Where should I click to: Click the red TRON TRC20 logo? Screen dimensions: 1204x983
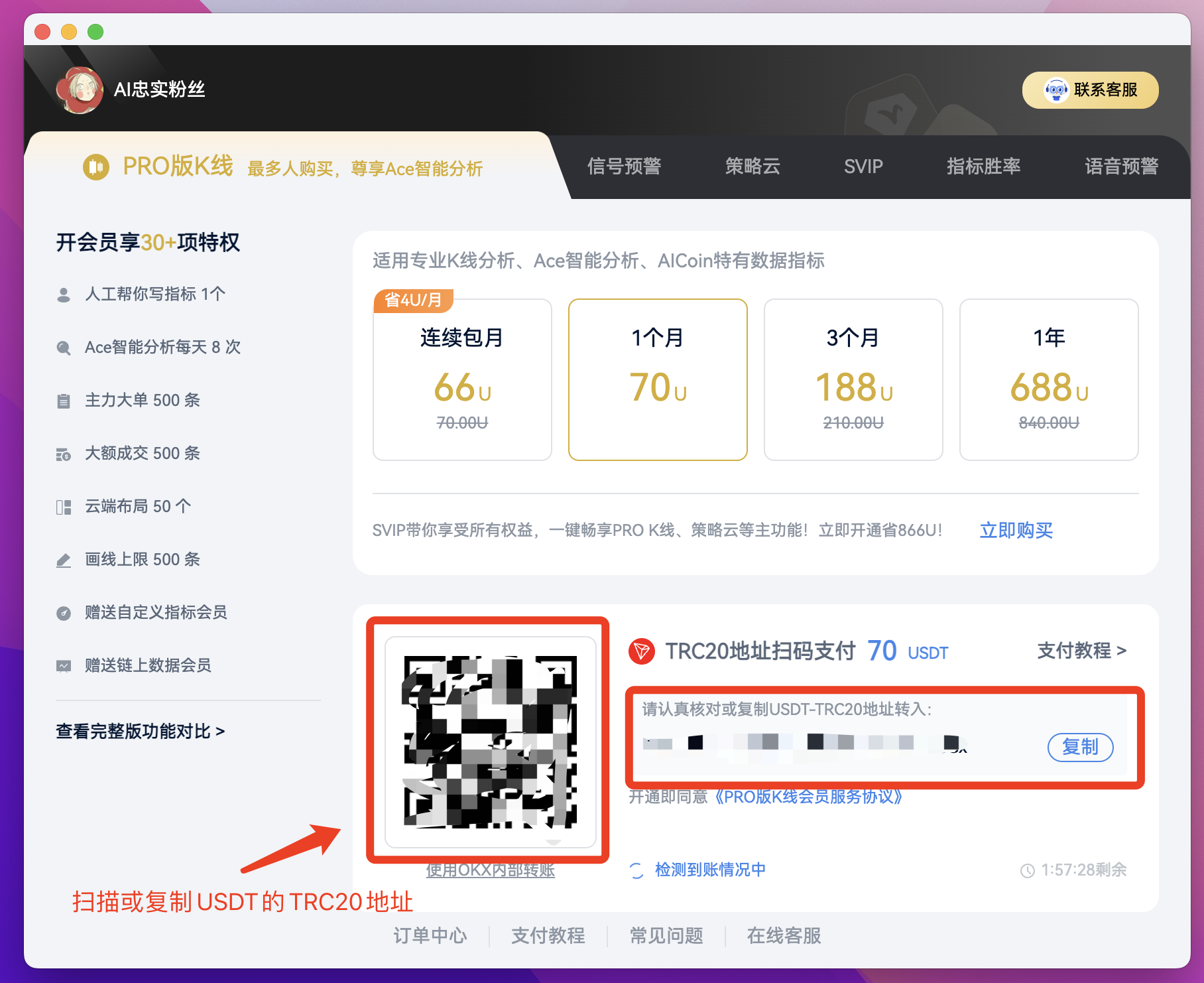point(641,651)
